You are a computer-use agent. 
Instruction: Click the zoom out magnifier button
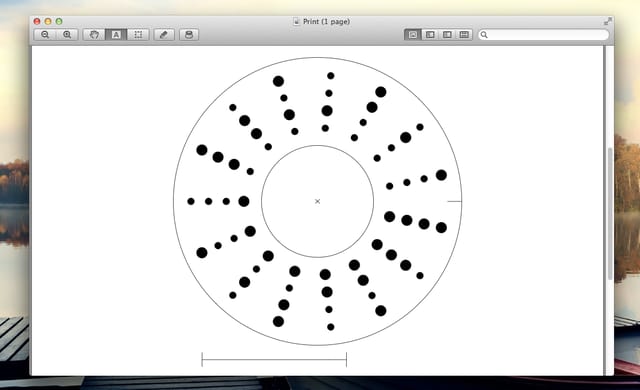[x=45, y=35]
